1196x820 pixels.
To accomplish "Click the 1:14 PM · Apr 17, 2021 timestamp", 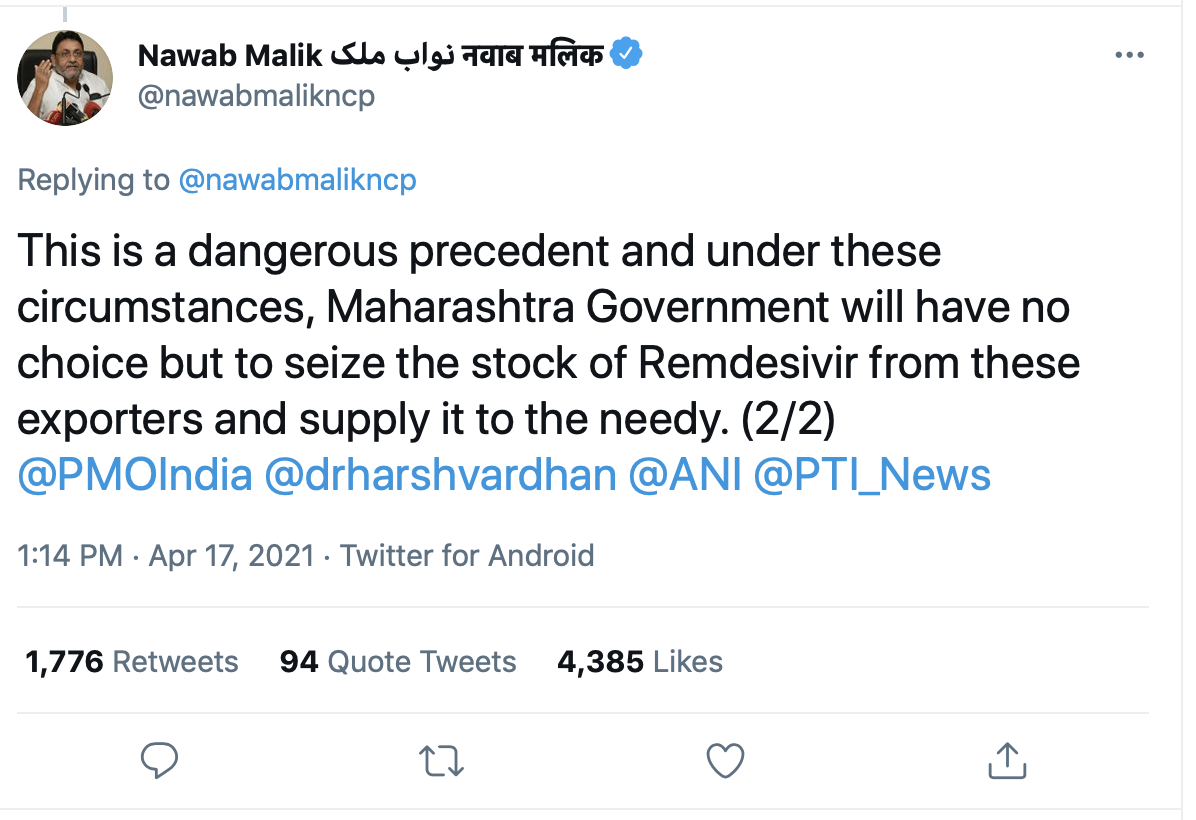I will click(x=166, y=555).
